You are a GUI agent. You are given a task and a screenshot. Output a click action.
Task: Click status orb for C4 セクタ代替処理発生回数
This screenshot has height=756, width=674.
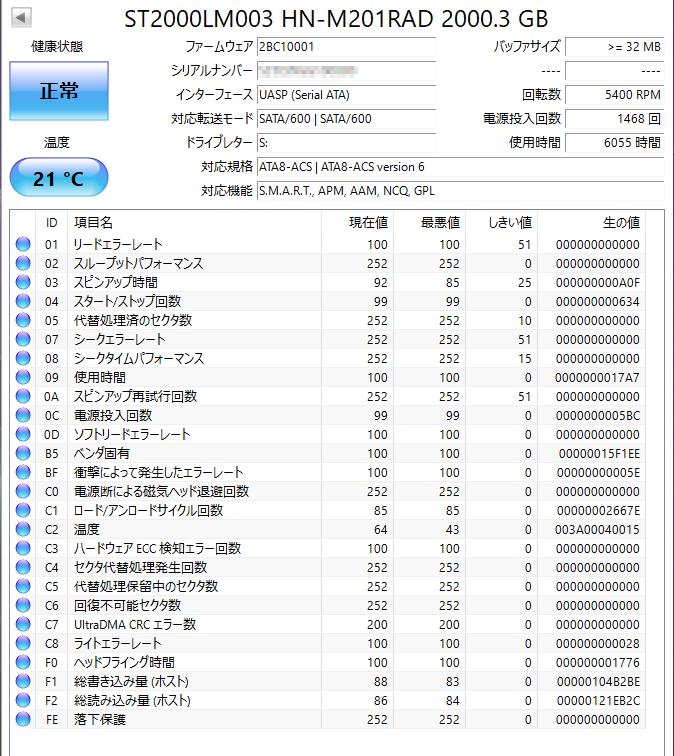click(23, 567)
